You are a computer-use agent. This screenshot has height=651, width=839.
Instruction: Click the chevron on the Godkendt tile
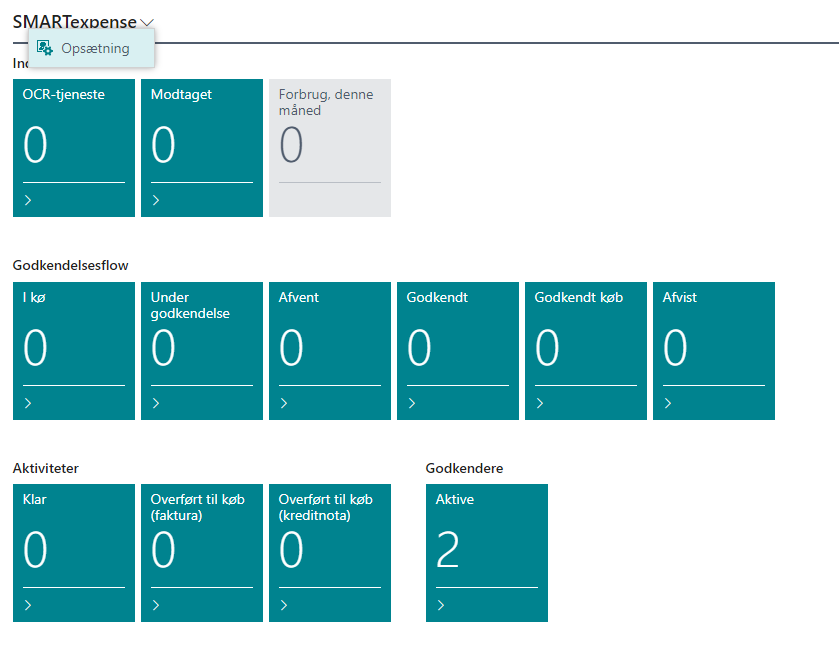pos(412,403)
